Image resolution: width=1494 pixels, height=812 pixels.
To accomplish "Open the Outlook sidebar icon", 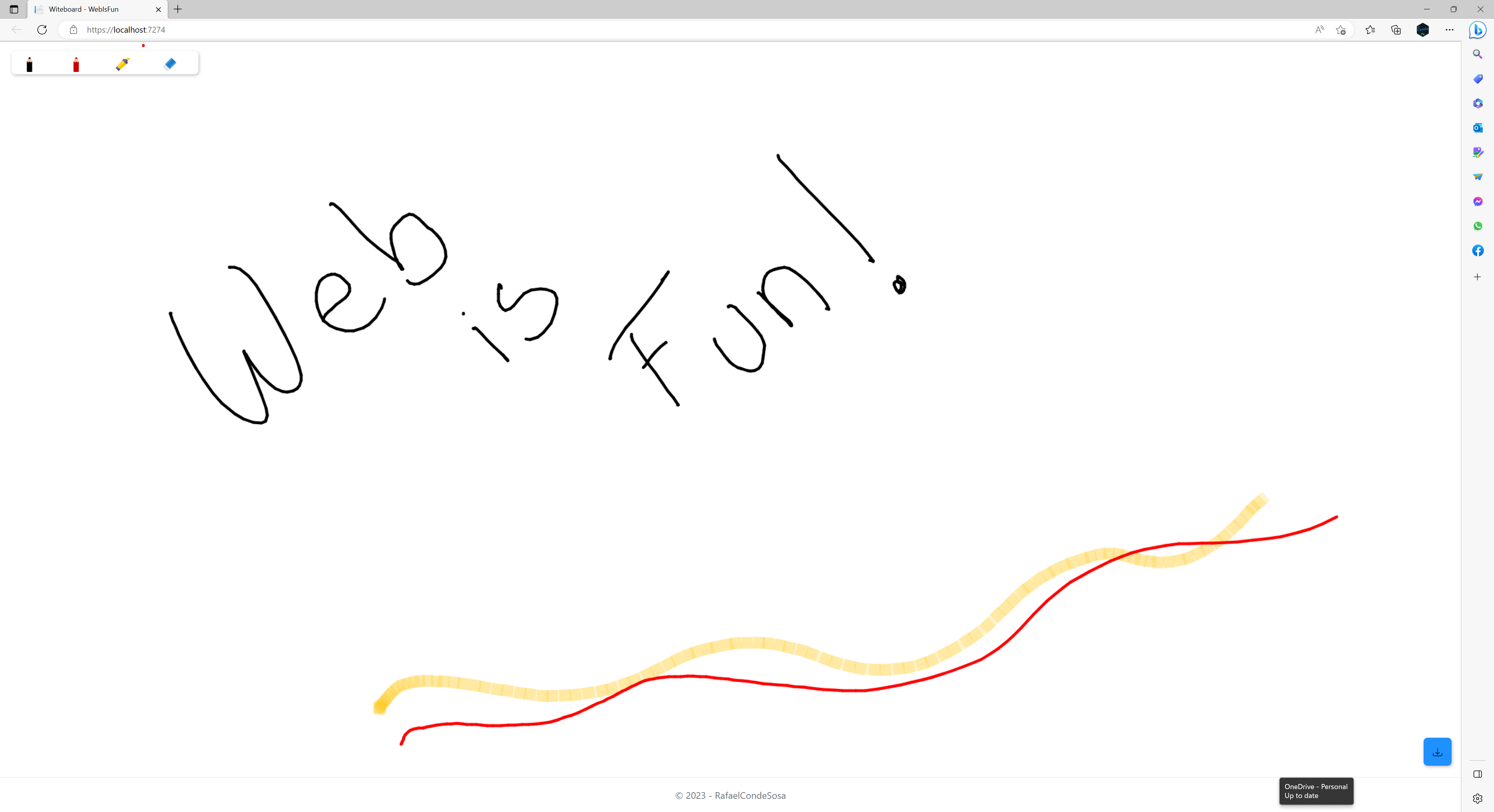I will tap(1477, 128).
